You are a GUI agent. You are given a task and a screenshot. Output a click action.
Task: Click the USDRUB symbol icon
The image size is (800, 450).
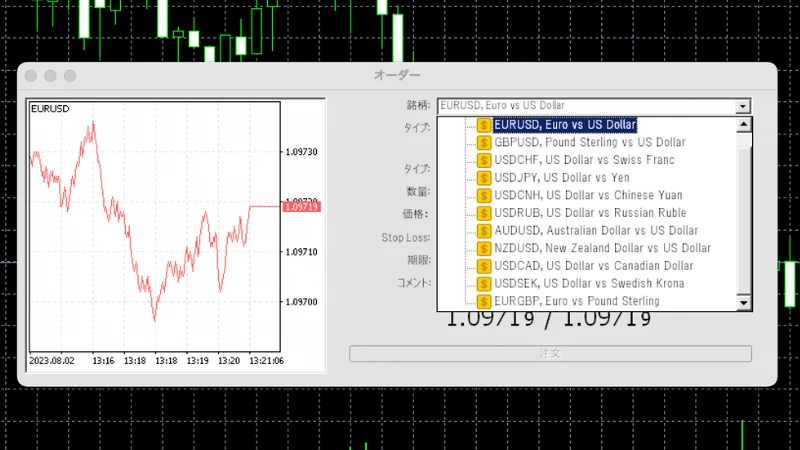(484, 213)
